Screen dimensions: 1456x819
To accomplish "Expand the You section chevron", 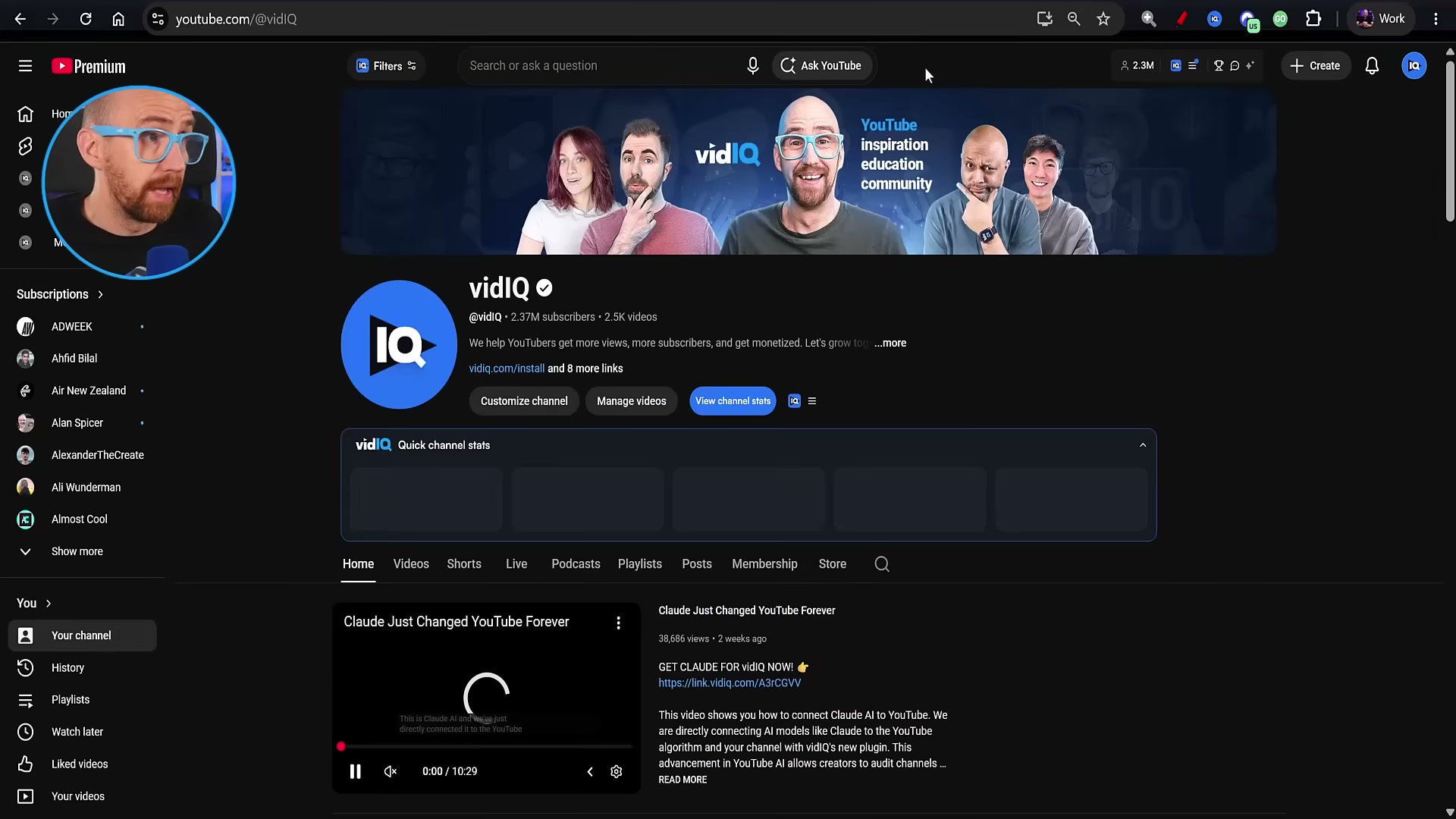I will (49, 604).
